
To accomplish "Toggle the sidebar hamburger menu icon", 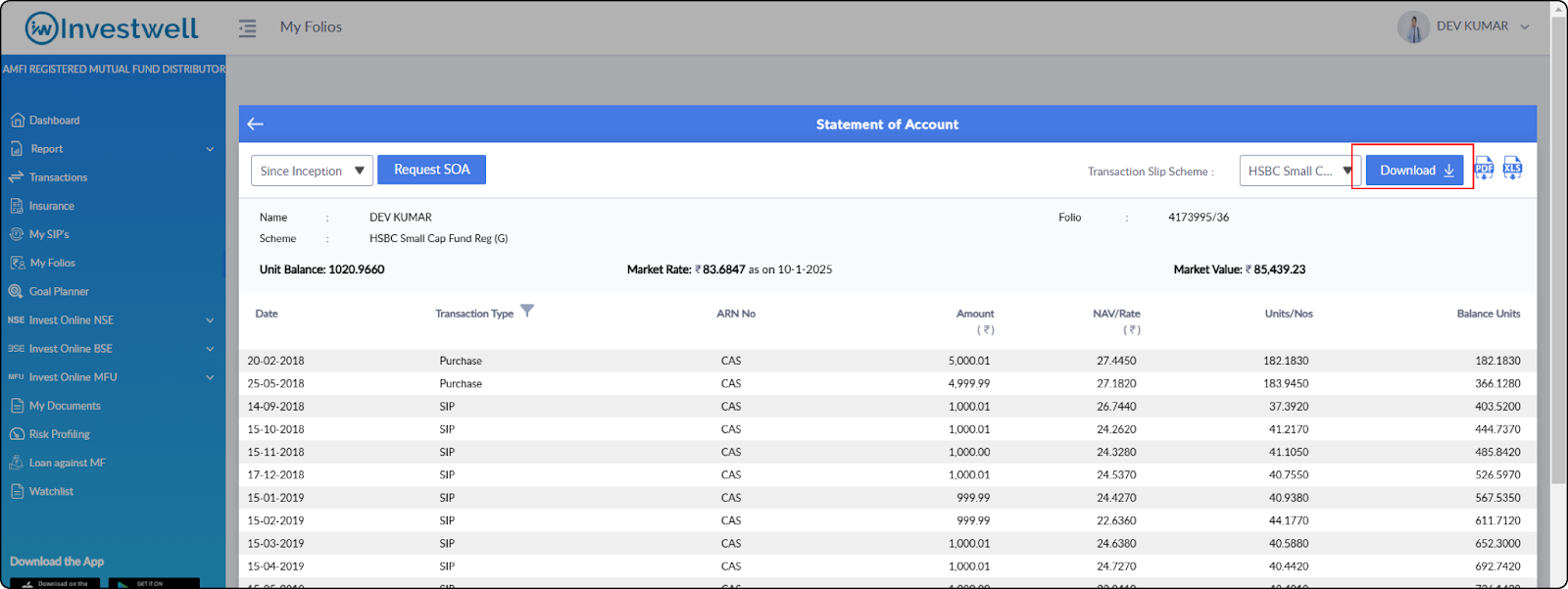I will point(247,28).
